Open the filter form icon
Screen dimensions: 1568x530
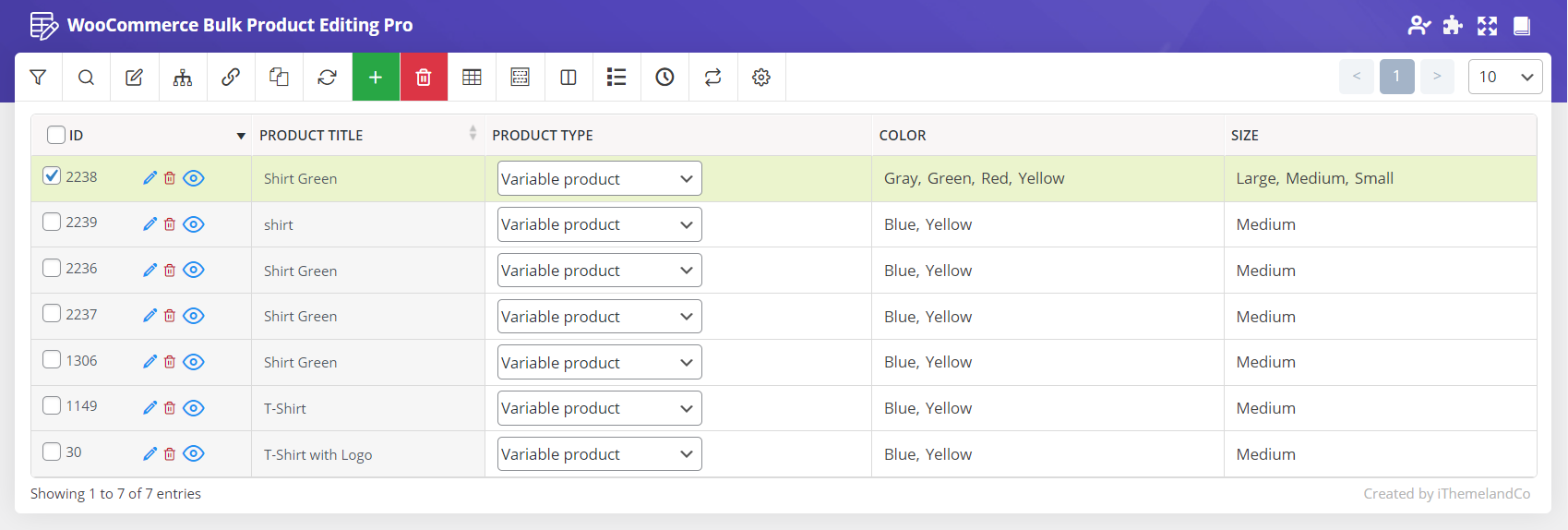pyautogui.click(x=38, y=78)
